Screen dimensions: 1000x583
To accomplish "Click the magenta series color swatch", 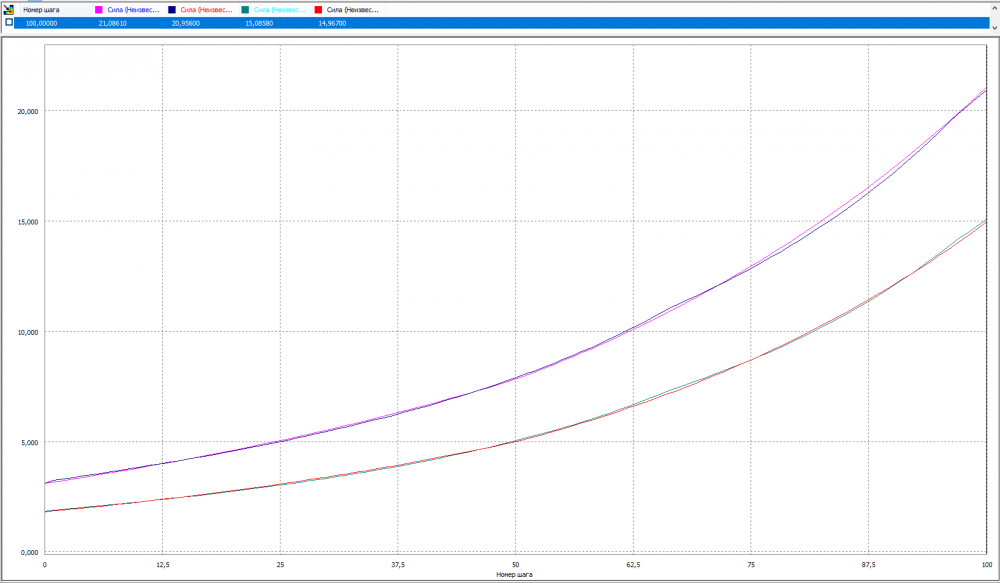I will click(x=99, y=9).
